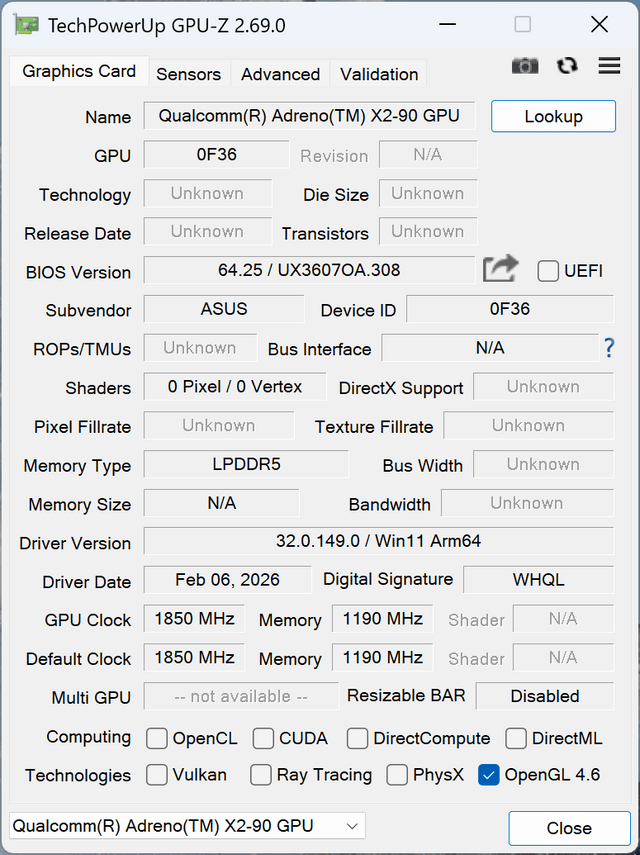Open the GPU selection dropdown at bottom

click(187, 826)
